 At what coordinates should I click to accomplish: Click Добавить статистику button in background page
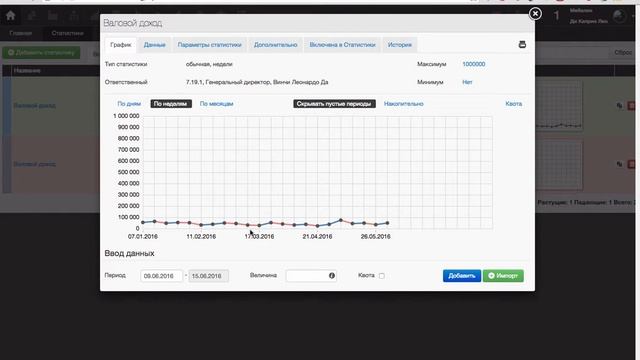tap(41, 53)
